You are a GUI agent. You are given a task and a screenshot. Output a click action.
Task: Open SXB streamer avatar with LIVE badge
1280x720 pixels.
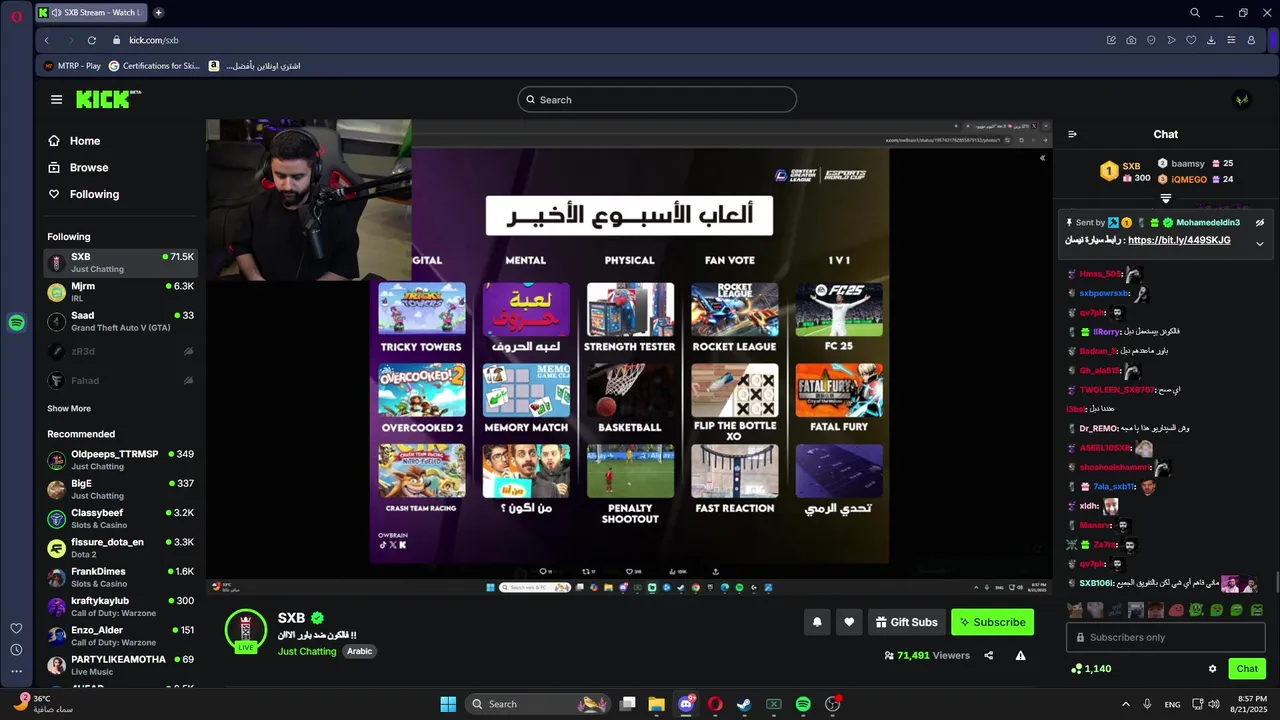(246, 631)
